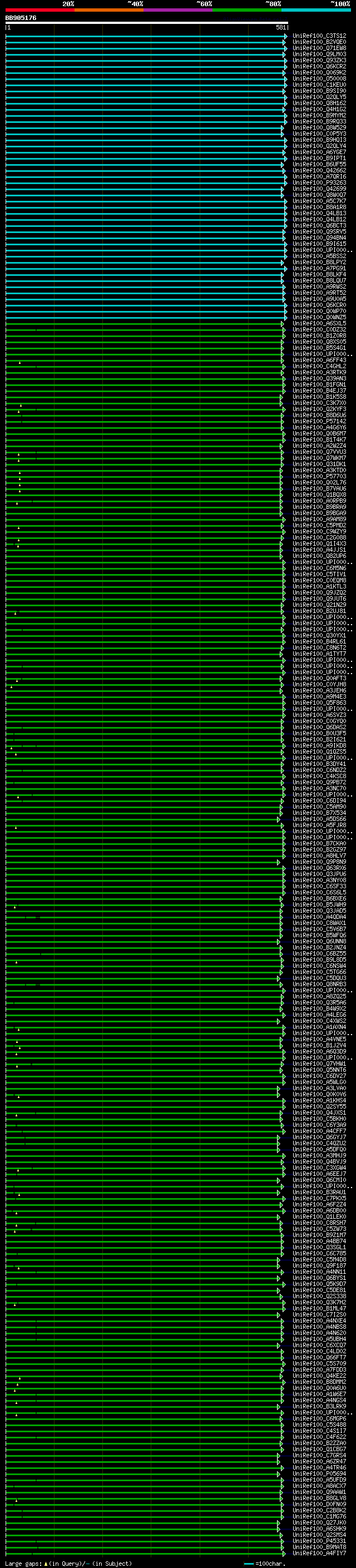Click the UniRef100_Q42662 label
The height and width of the screenshot is (1568, 356).
[319, 170]
